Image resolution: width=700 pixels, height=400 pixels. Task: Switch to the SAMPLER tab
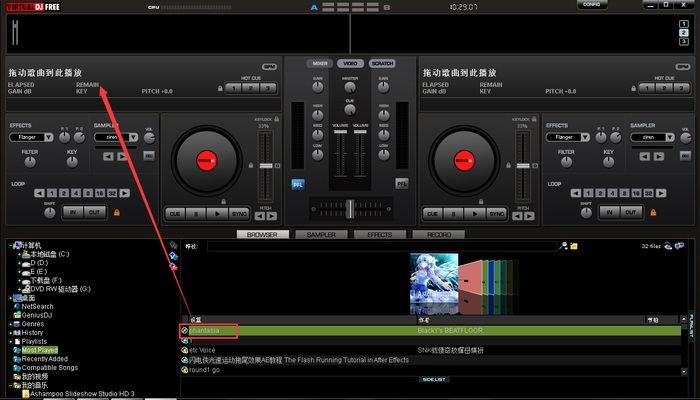click(x=320, y=234)
